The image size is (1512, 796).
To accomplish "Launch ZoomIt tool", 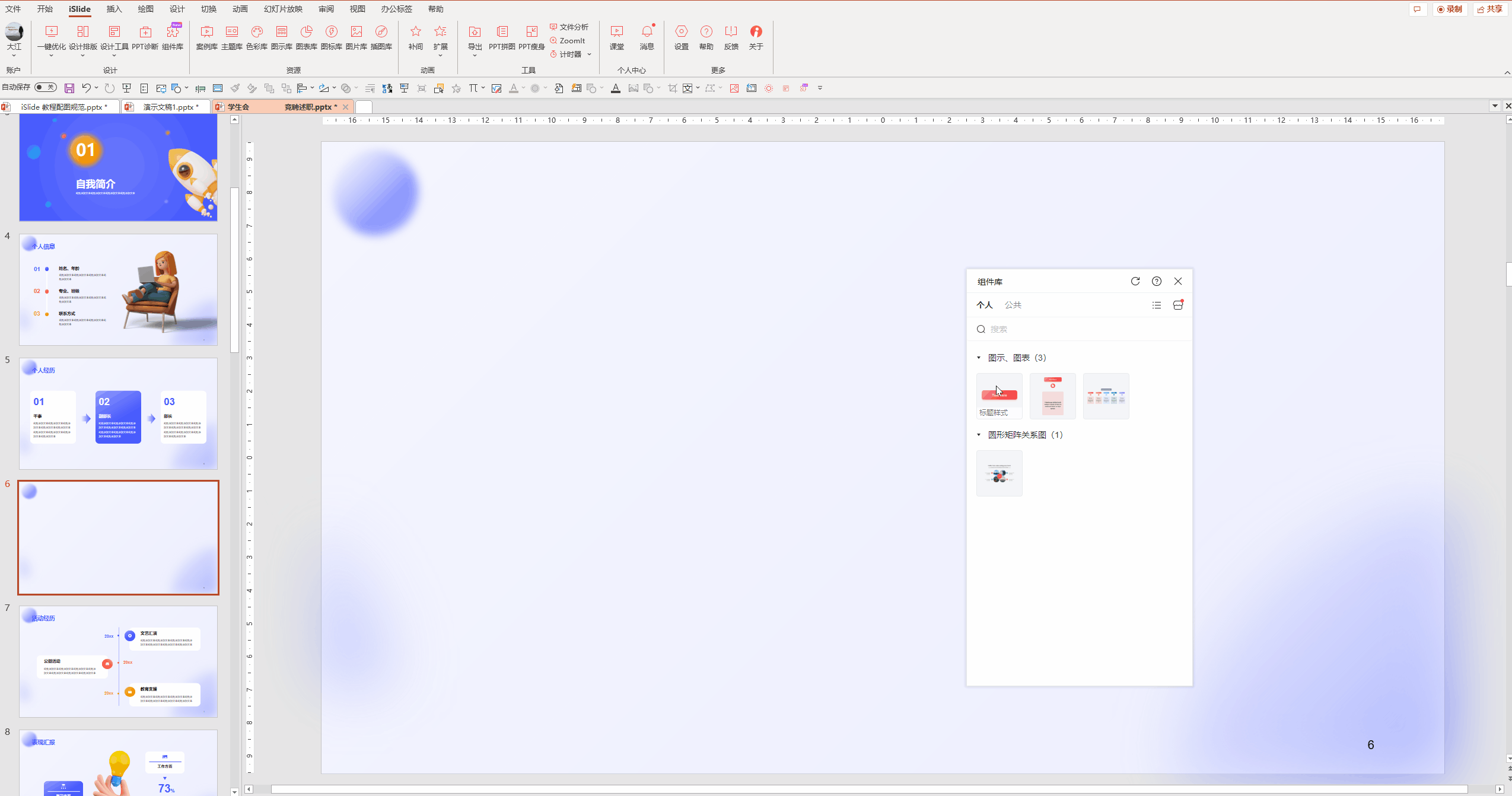I will tap(567, 41).
